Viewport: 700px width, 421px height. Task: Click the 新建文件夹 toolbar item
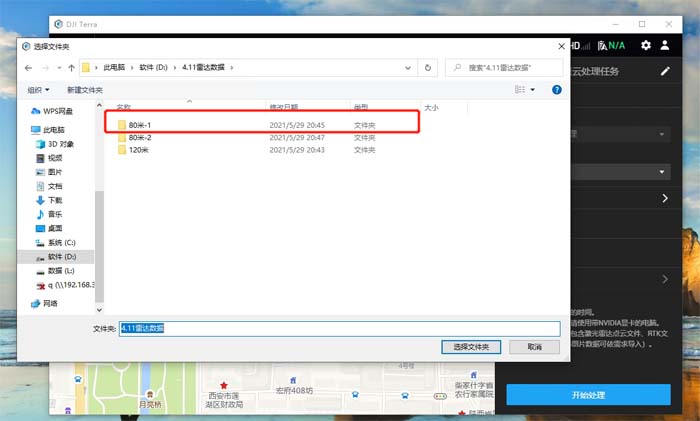(87, 90)
